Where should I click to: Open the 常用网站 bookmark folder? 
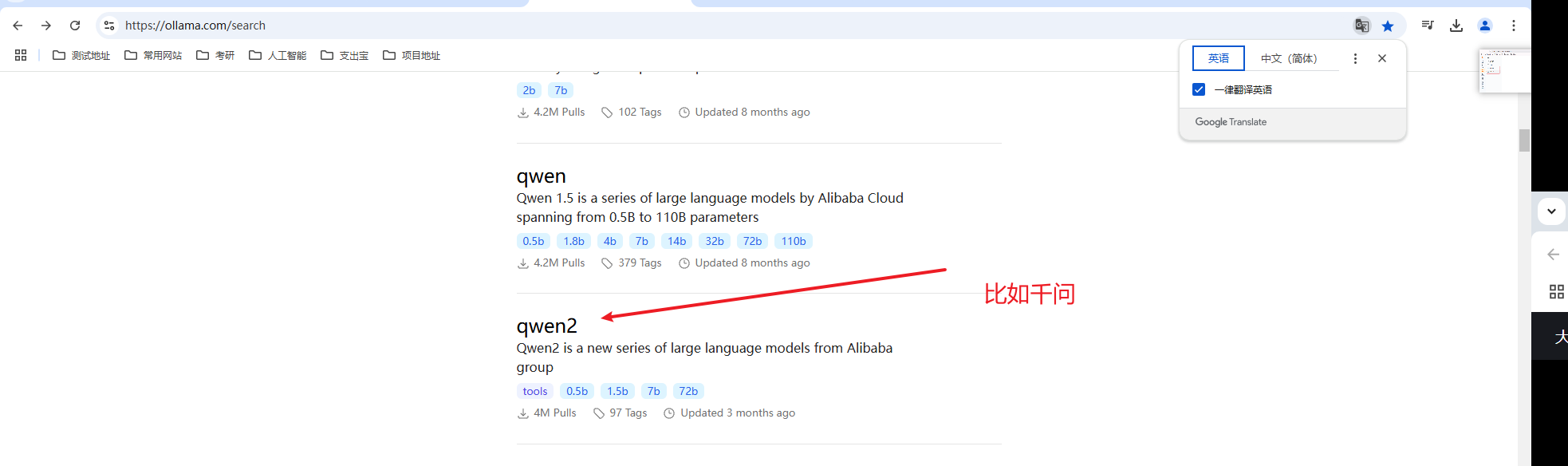[x=153, y=55]
